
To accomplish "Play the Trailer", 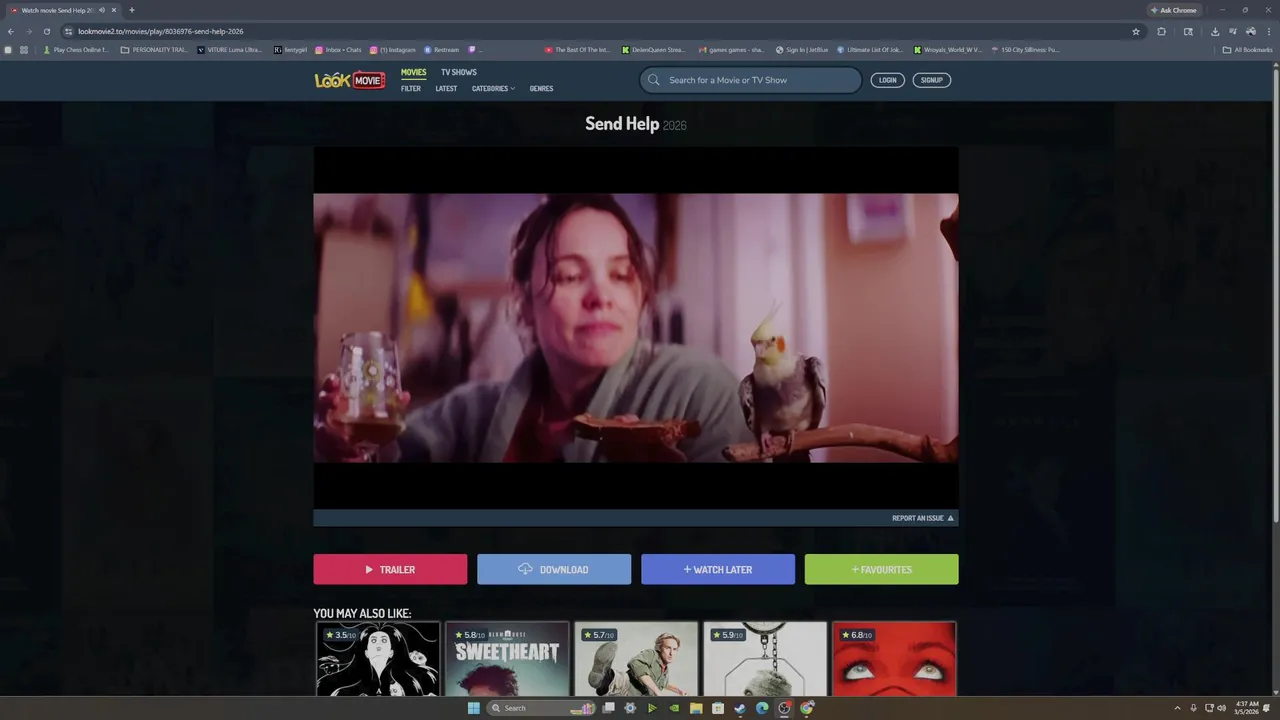I will point(390,569).
